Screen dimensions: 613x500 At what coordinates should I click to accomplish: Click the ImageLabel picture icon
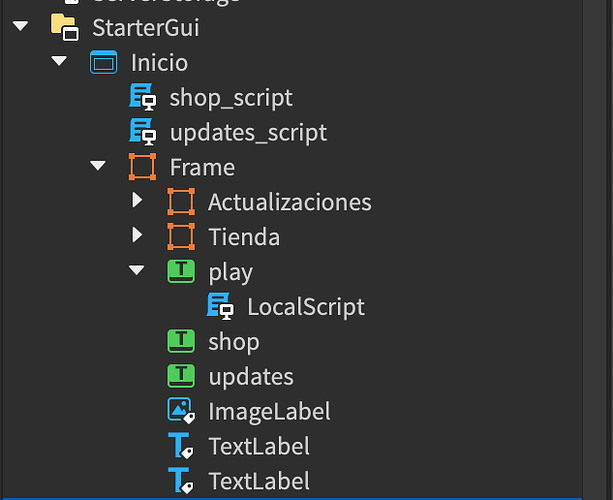pos(181,411)
